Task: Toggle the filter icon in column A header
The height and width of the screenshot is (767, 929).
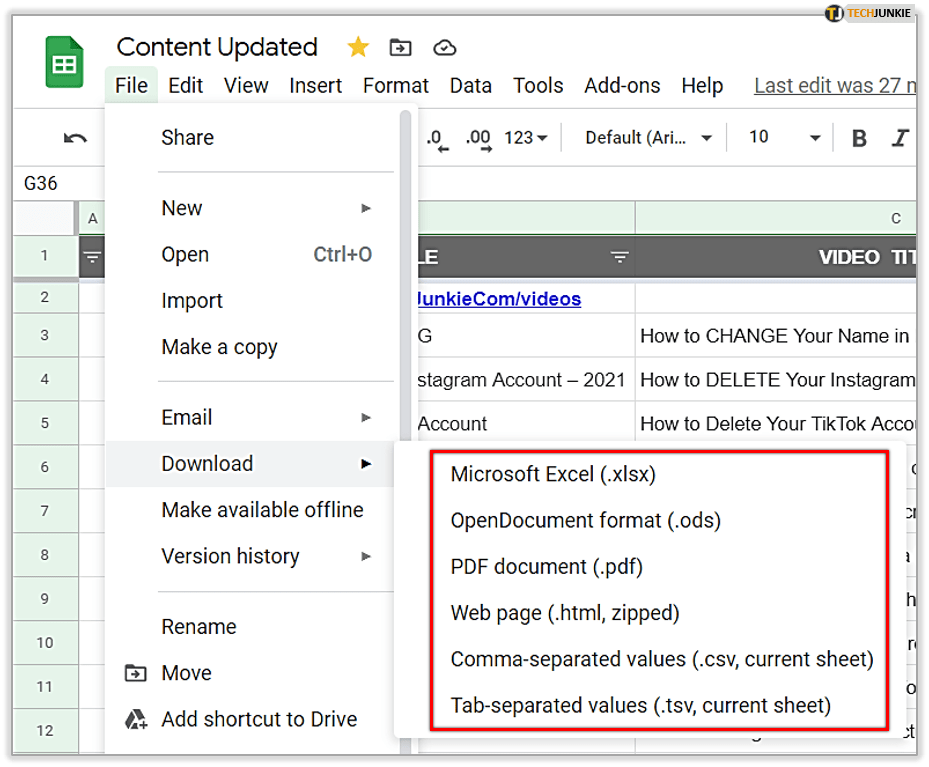Action: (92, 258)
